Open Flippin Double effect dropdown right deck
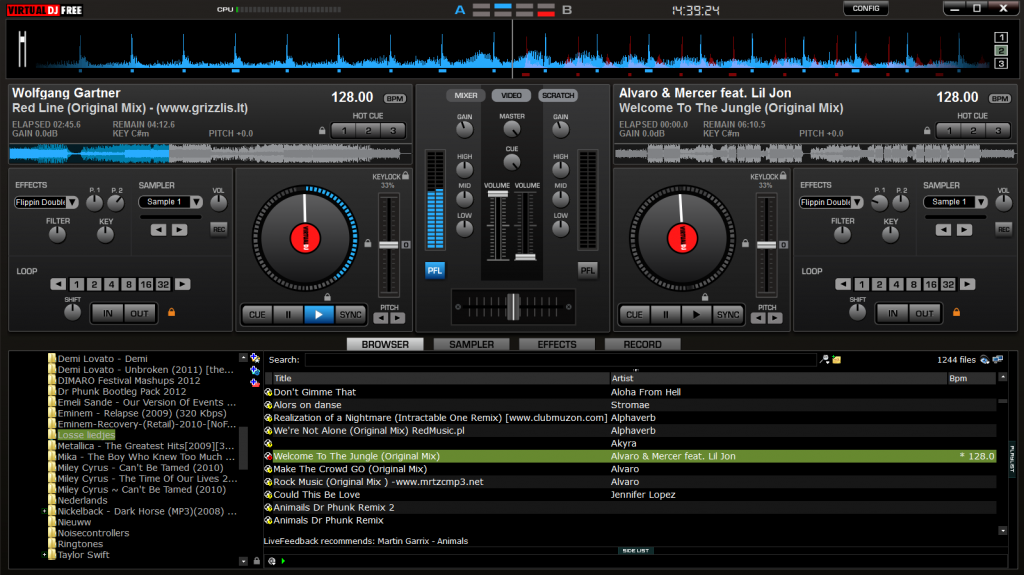The width and height of the screenshot is (1024, 575). coord(857,203)
